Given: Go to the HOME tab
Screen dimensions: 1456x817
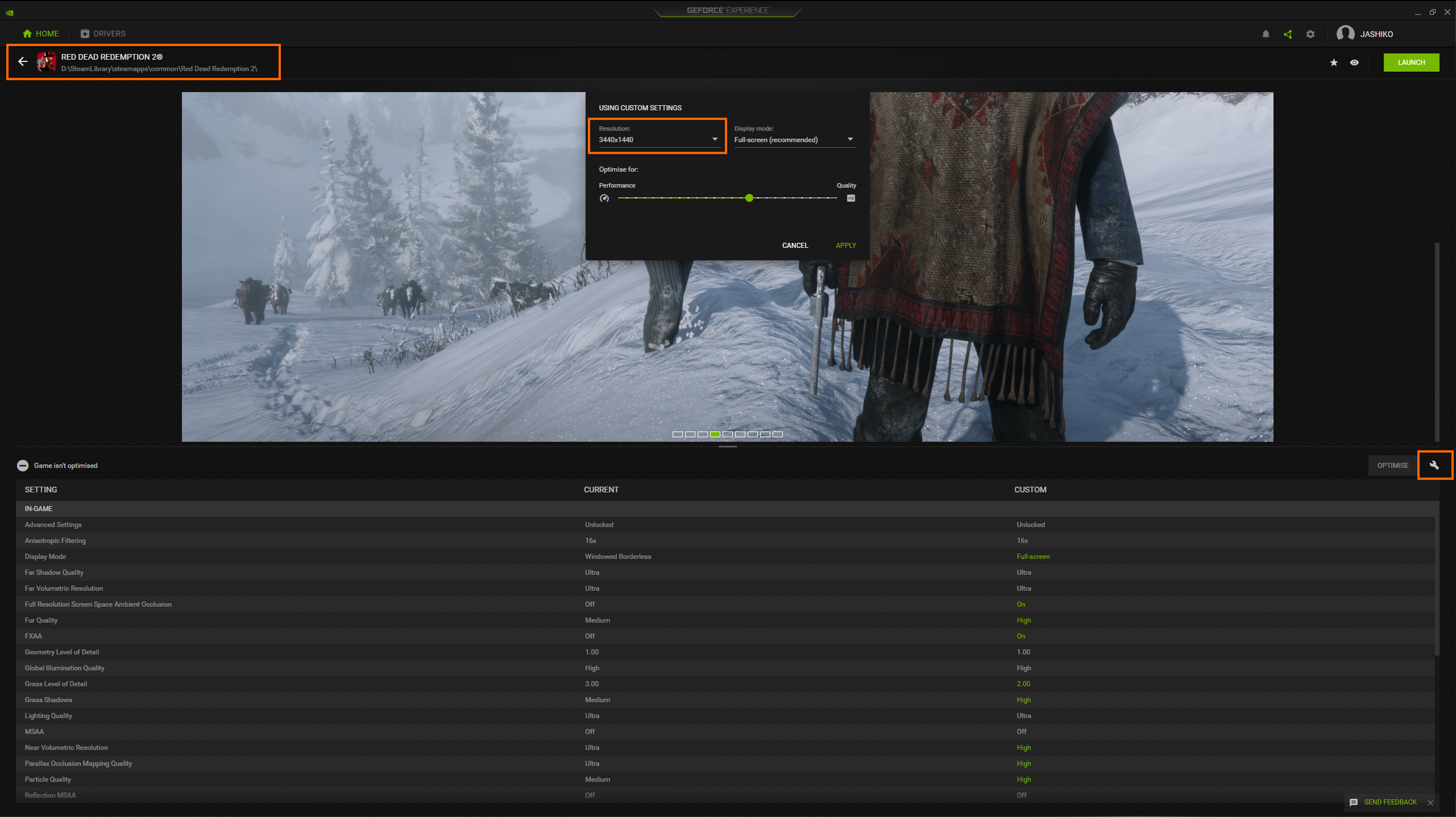Looking at the screenshot, I should [40, 34].
